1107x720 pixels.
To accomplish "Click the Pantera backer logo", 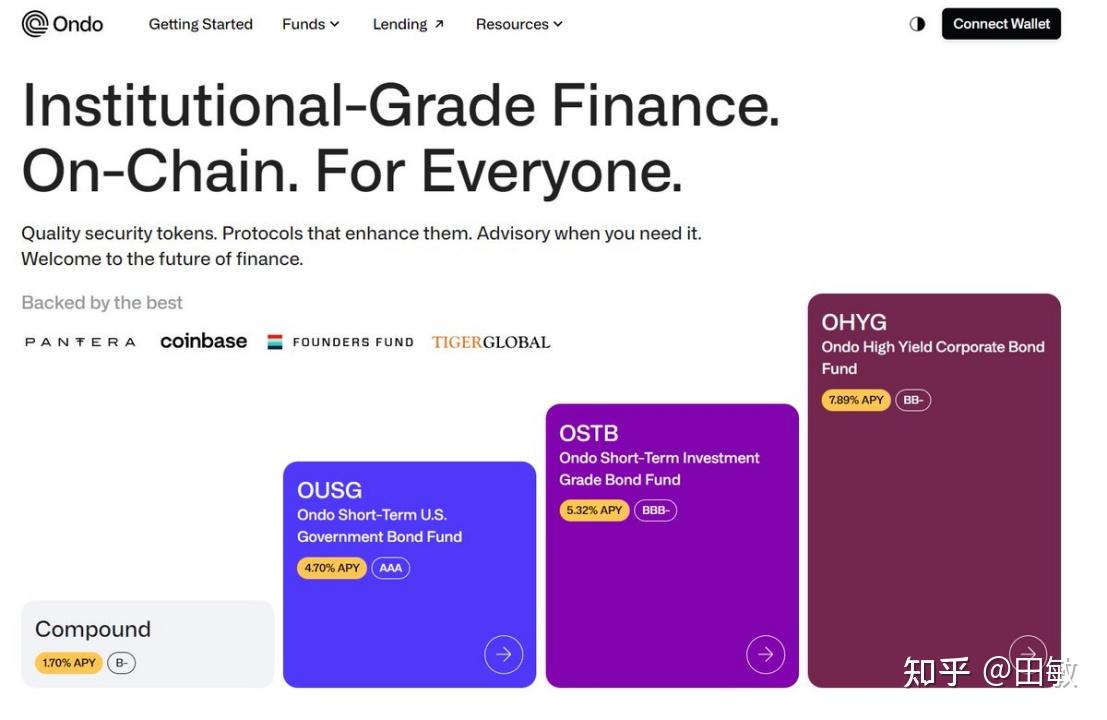I will (80, 342).
